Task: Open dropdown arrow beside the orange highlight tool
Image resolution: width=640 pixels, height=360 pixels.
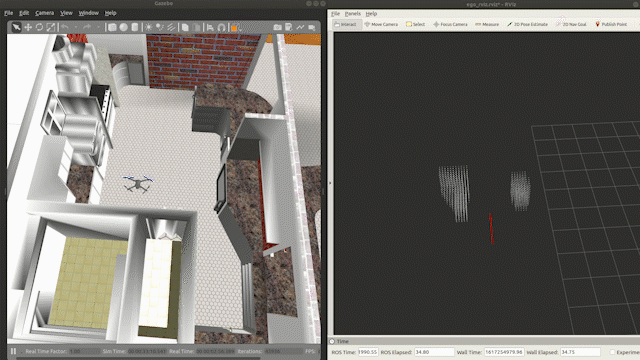Action: (x=240, y=29)
